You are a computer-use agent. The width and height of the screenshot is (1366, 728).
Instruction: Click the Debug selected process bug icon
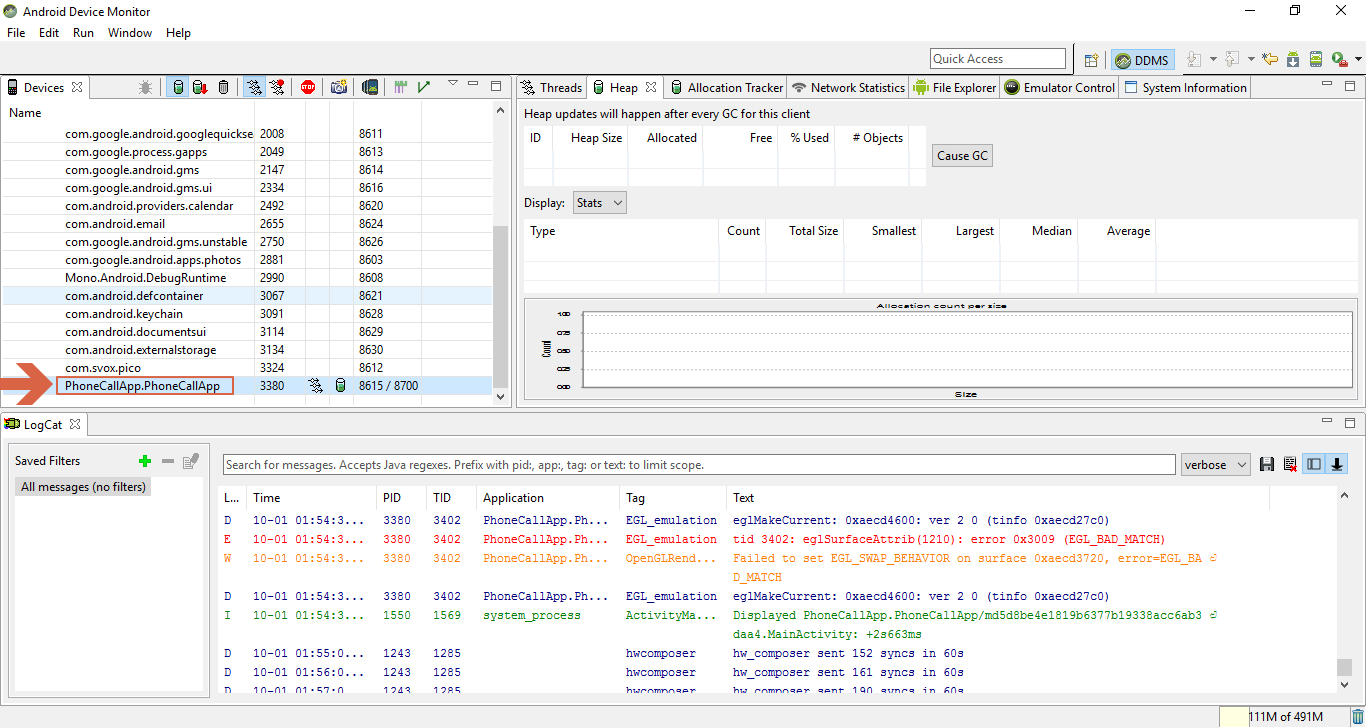[146, 87]
